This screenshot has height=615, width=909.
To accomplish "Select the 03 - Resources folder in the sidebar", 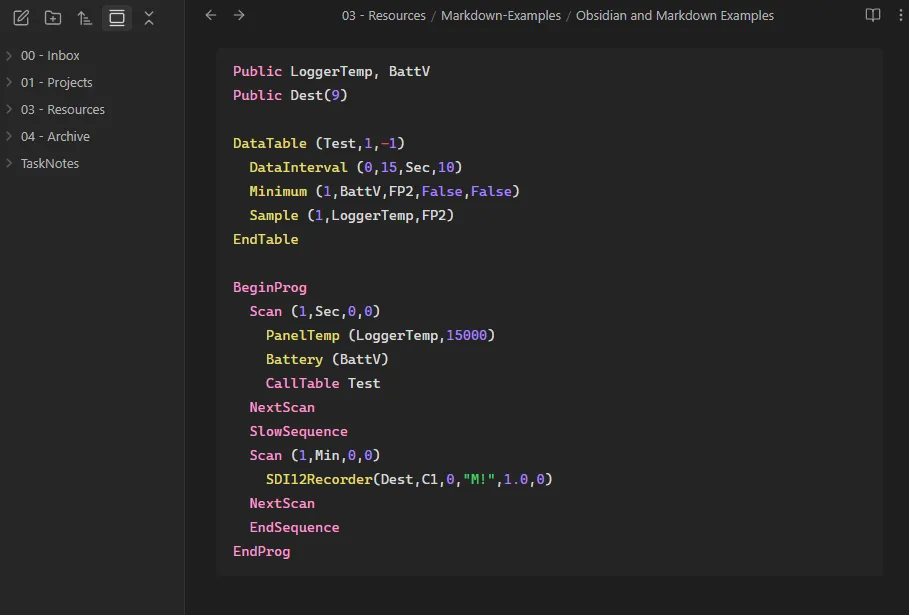I will (x=63, y=110).
